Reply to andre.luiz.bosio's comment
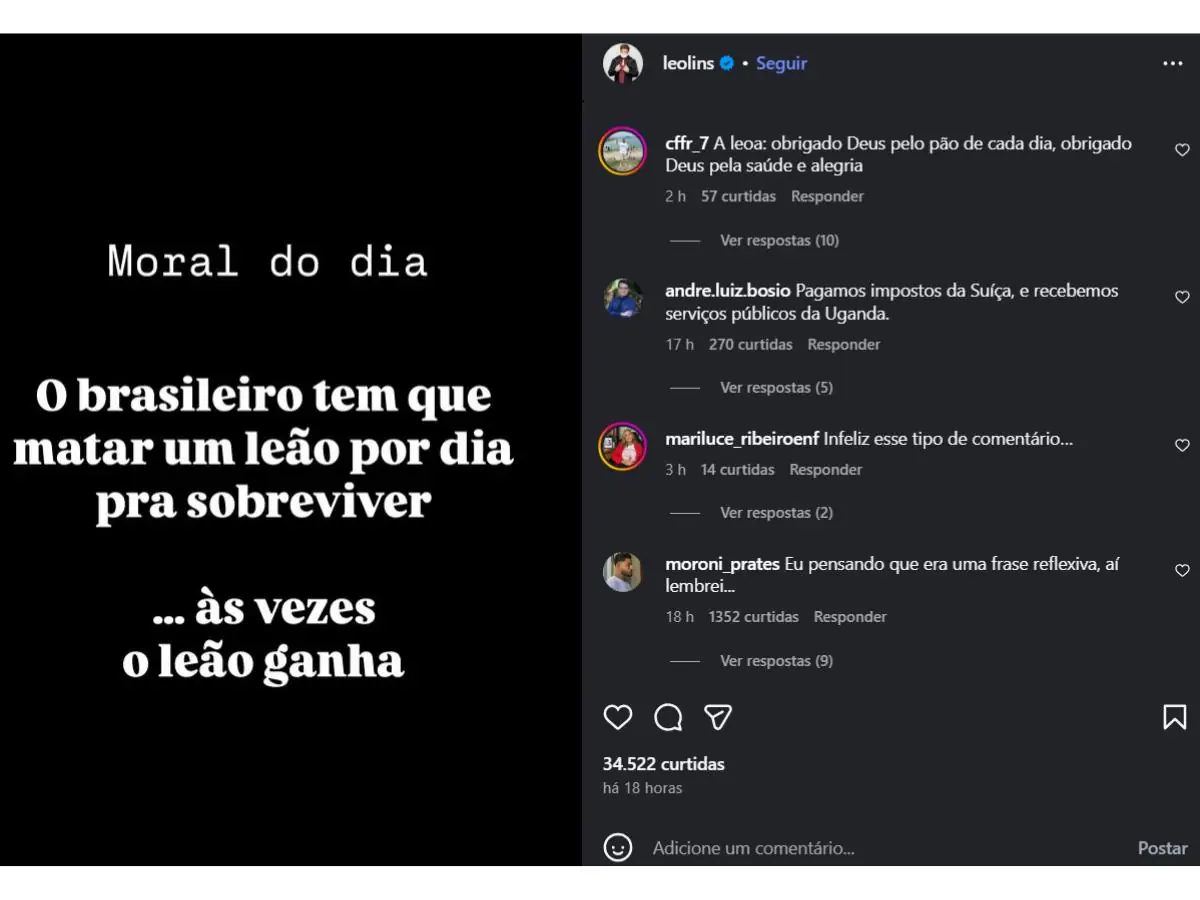 tap(844, 344)
